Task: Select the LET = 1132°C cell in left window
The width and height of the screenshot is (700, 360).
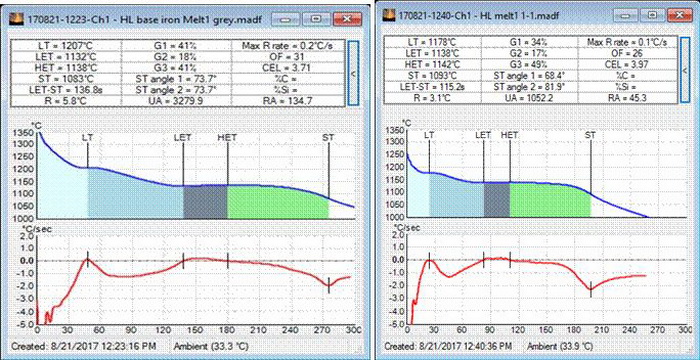Action: [x=66, y=57]
